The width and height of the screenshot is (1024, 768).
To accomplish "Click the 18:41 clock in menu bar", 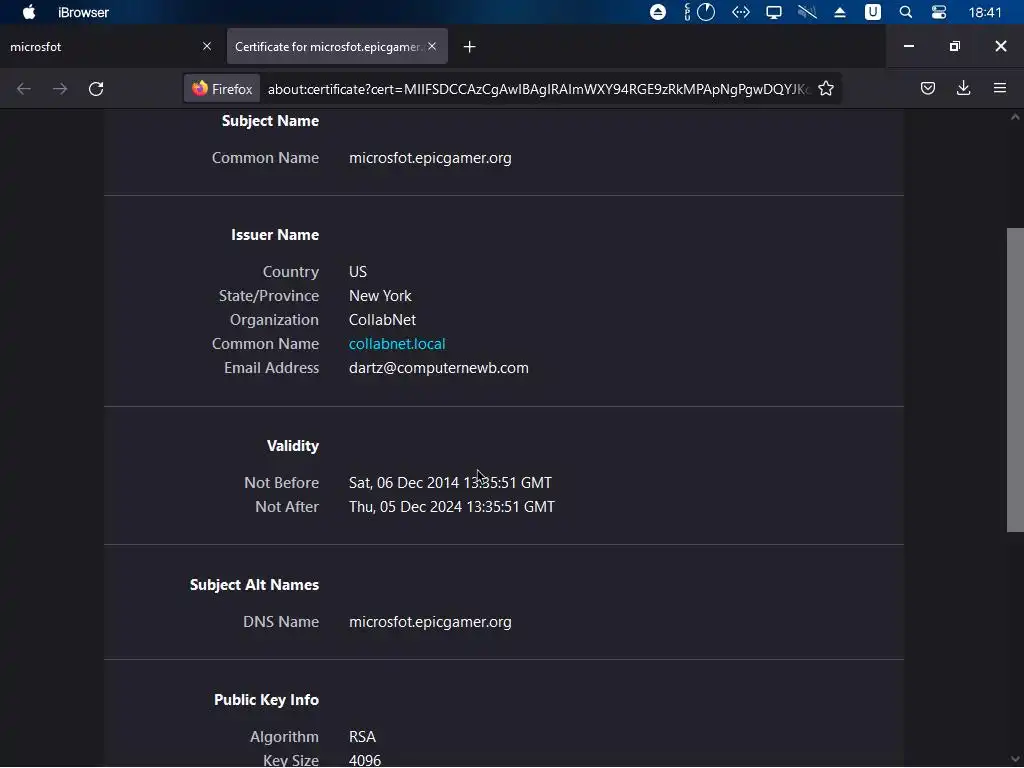I will click(985, 12).
